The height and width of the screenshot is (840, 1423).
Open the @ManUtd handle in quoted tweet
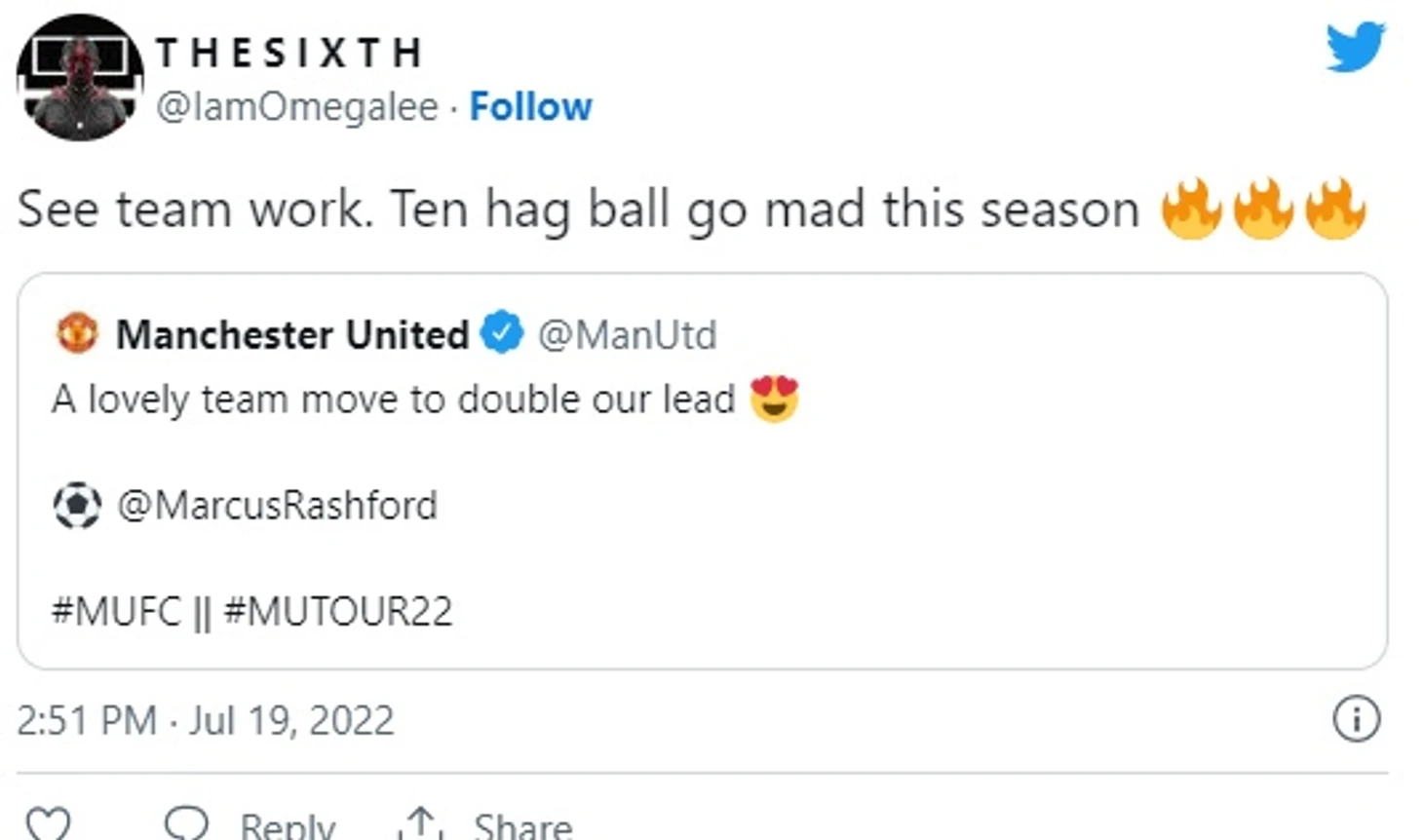627,334
